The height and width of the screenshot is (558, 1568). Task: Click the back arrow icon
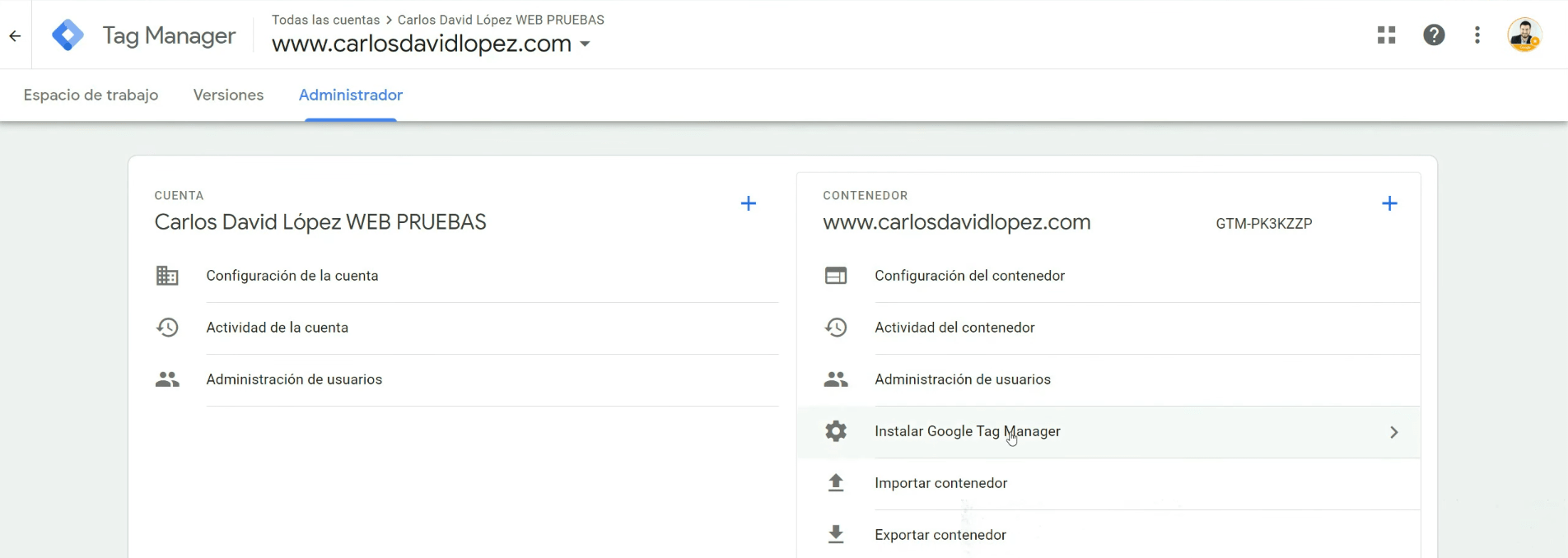click(x=15, y=35)
